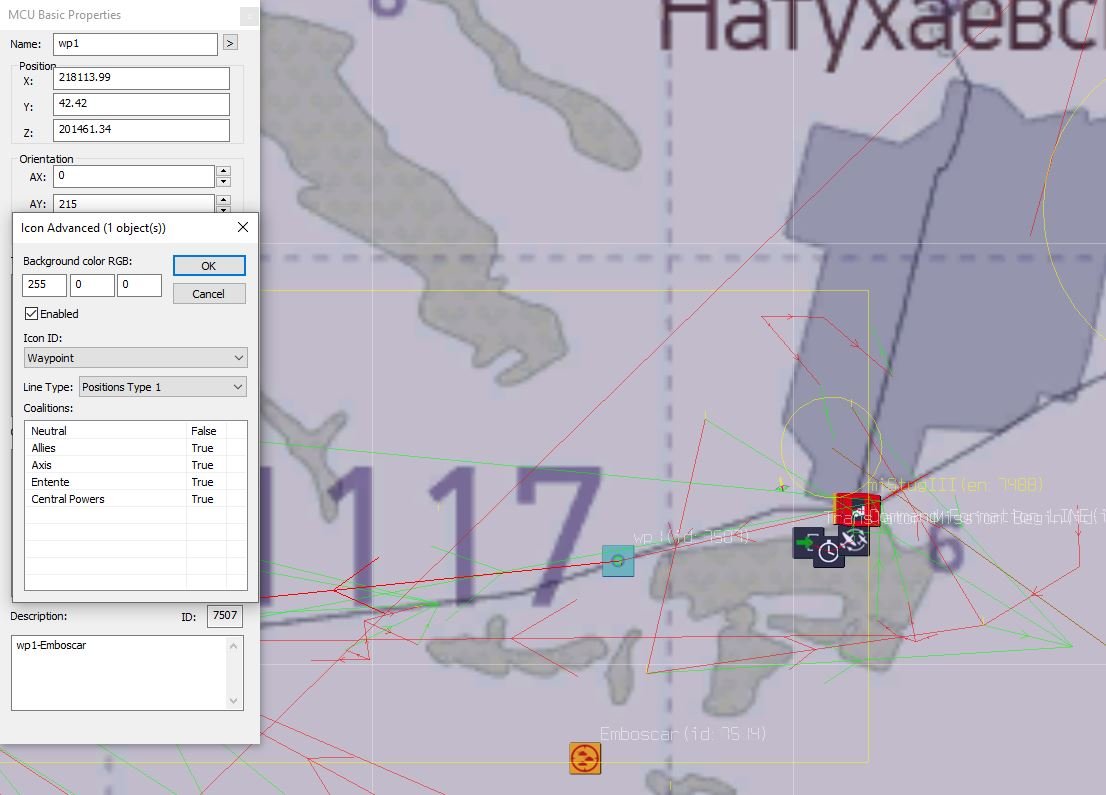The height and width of the screenshot is (795, 1106).
Task: Select the Central Powers coalition row
Action: (135, 499)
